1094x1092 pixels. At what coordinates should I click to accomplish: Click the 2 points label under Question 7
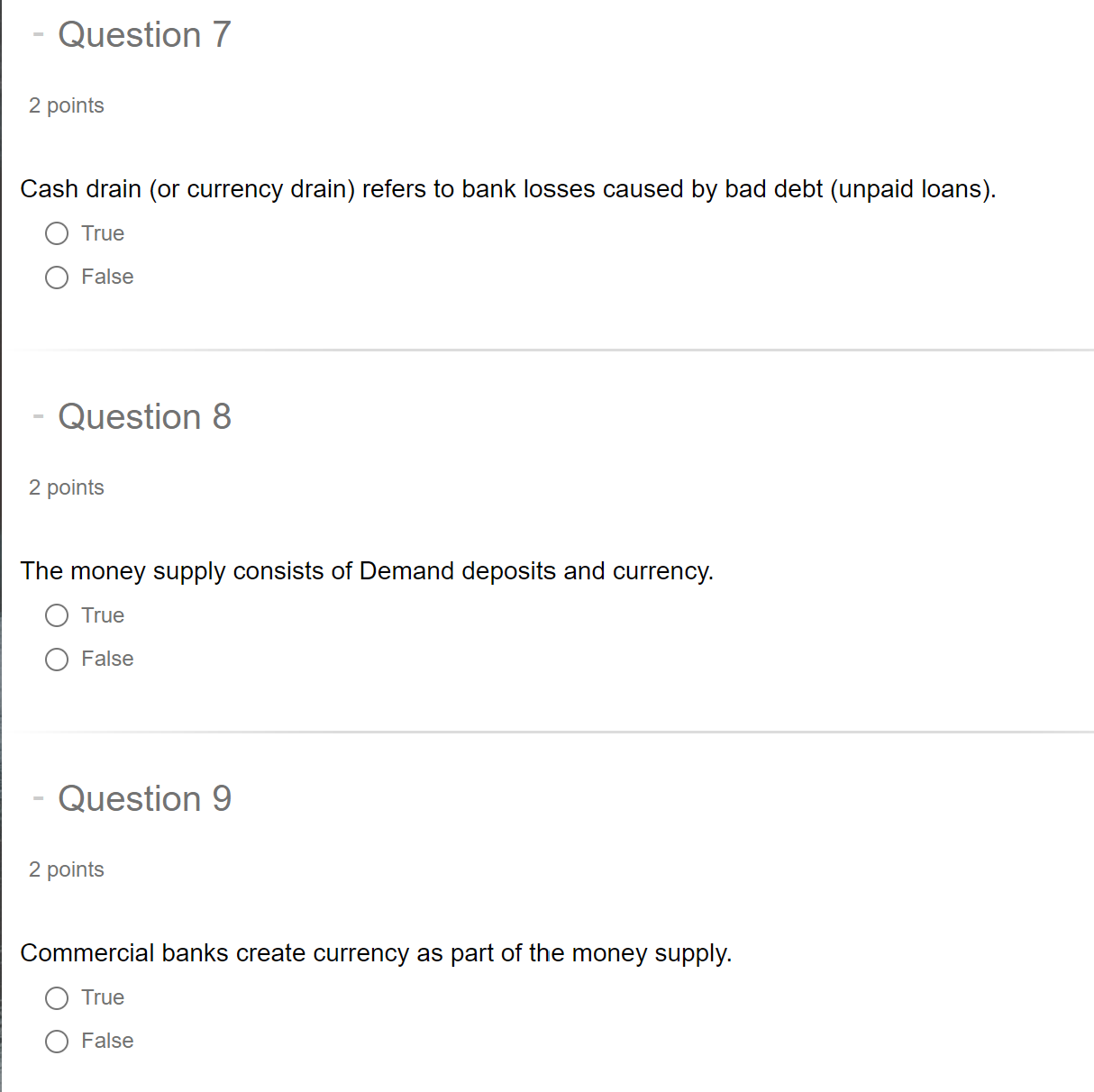coord(66,105)
